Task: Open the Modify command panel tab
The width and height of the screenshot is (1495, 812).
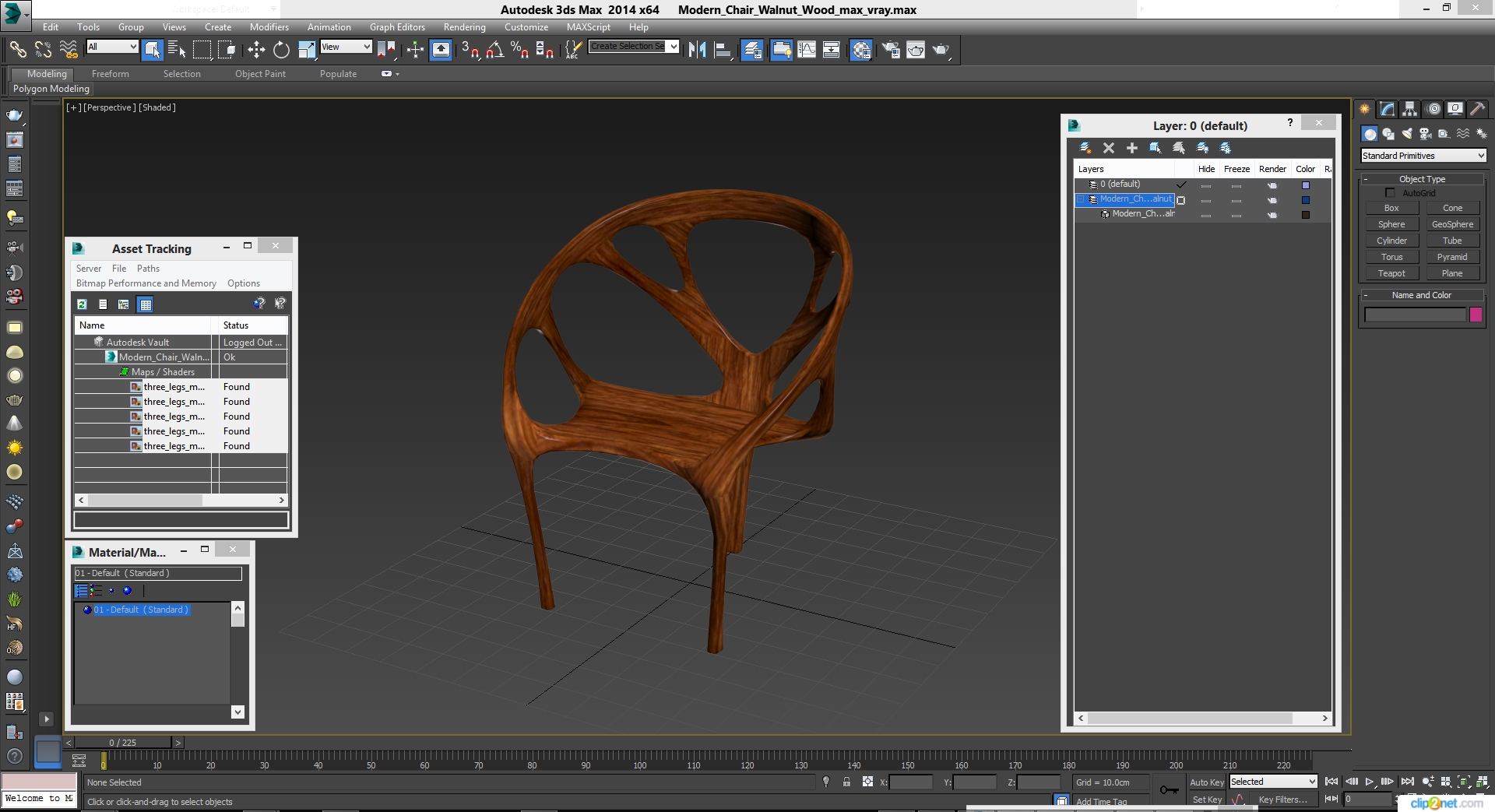Action: 1388,109
